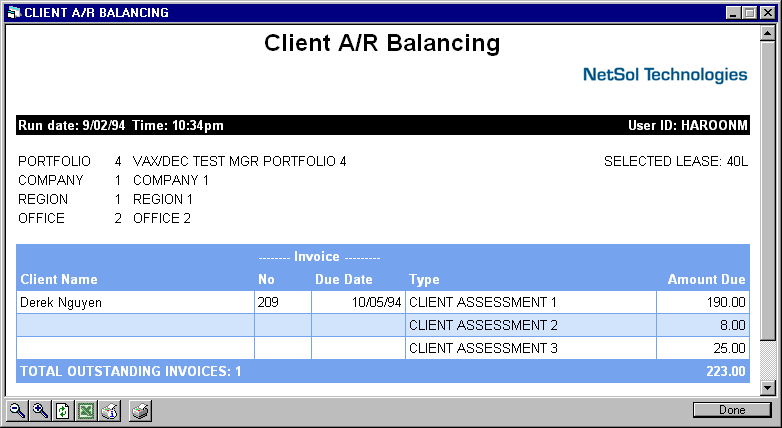Click the invoice No column header
The image size is (782, 428).
coord(266,279)
